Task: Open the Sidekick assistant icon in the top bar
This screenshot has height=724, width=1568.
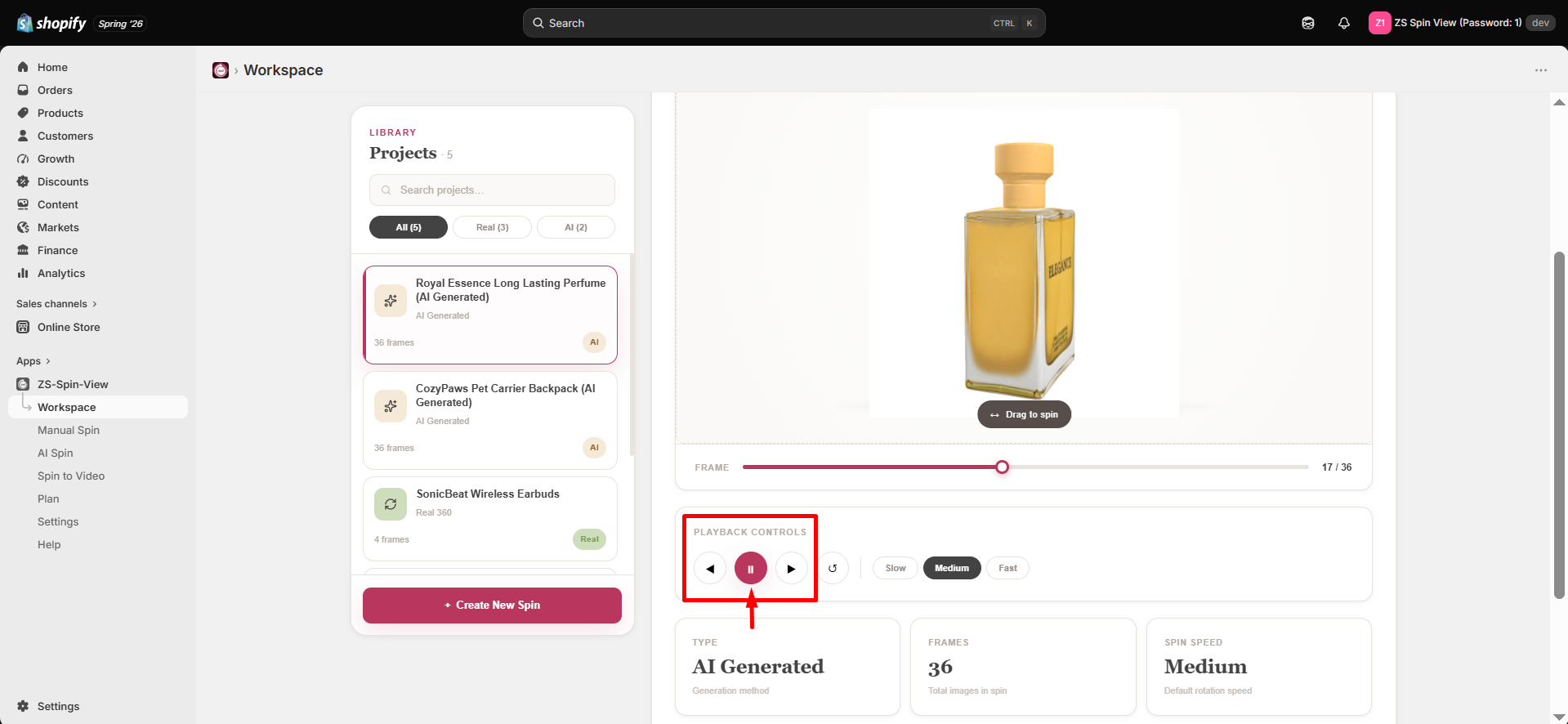Action: (1308, 23)
